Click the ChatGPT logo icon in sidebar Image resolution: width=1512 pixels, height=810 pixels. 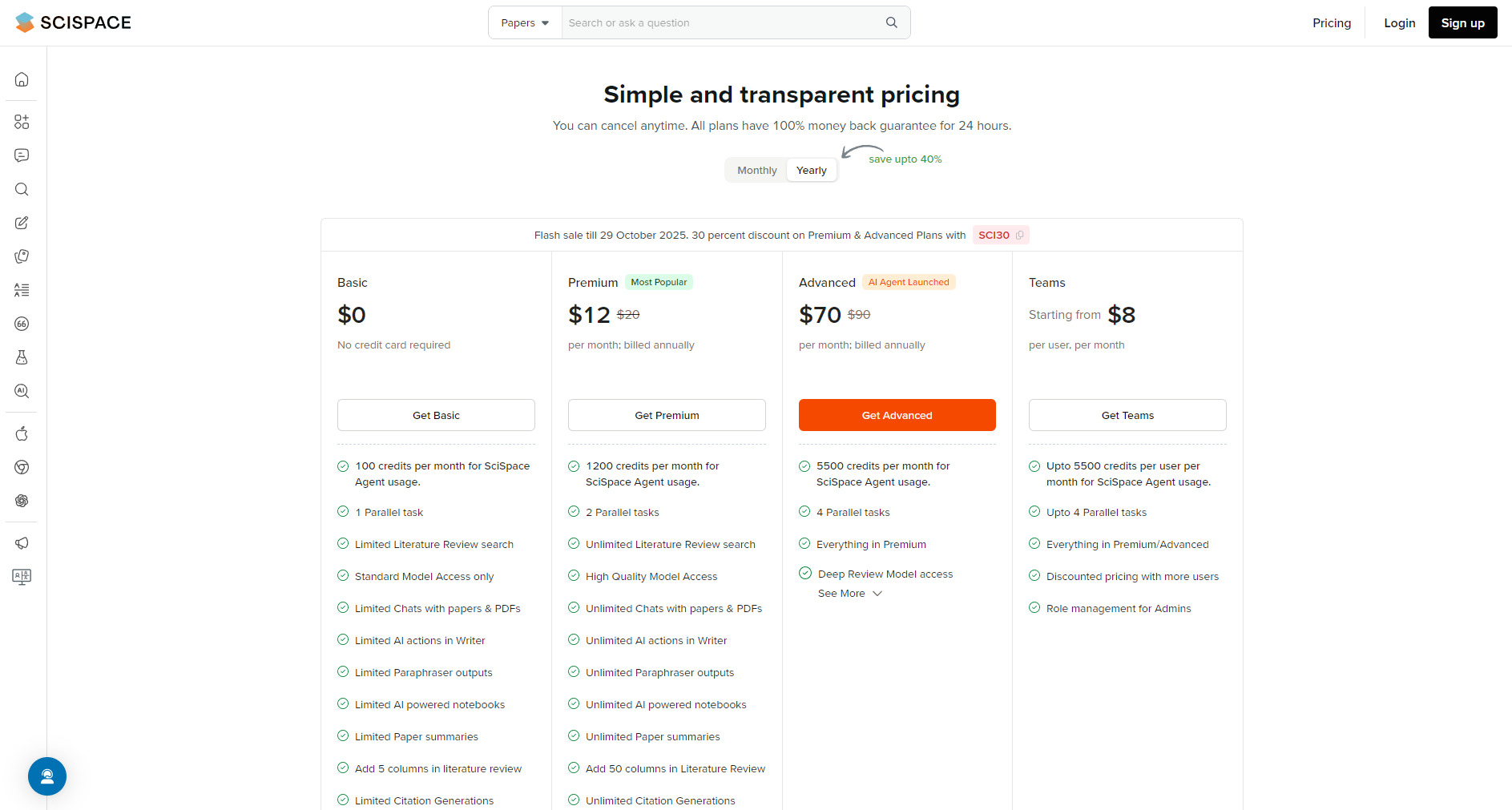click(x=22, y=501)
